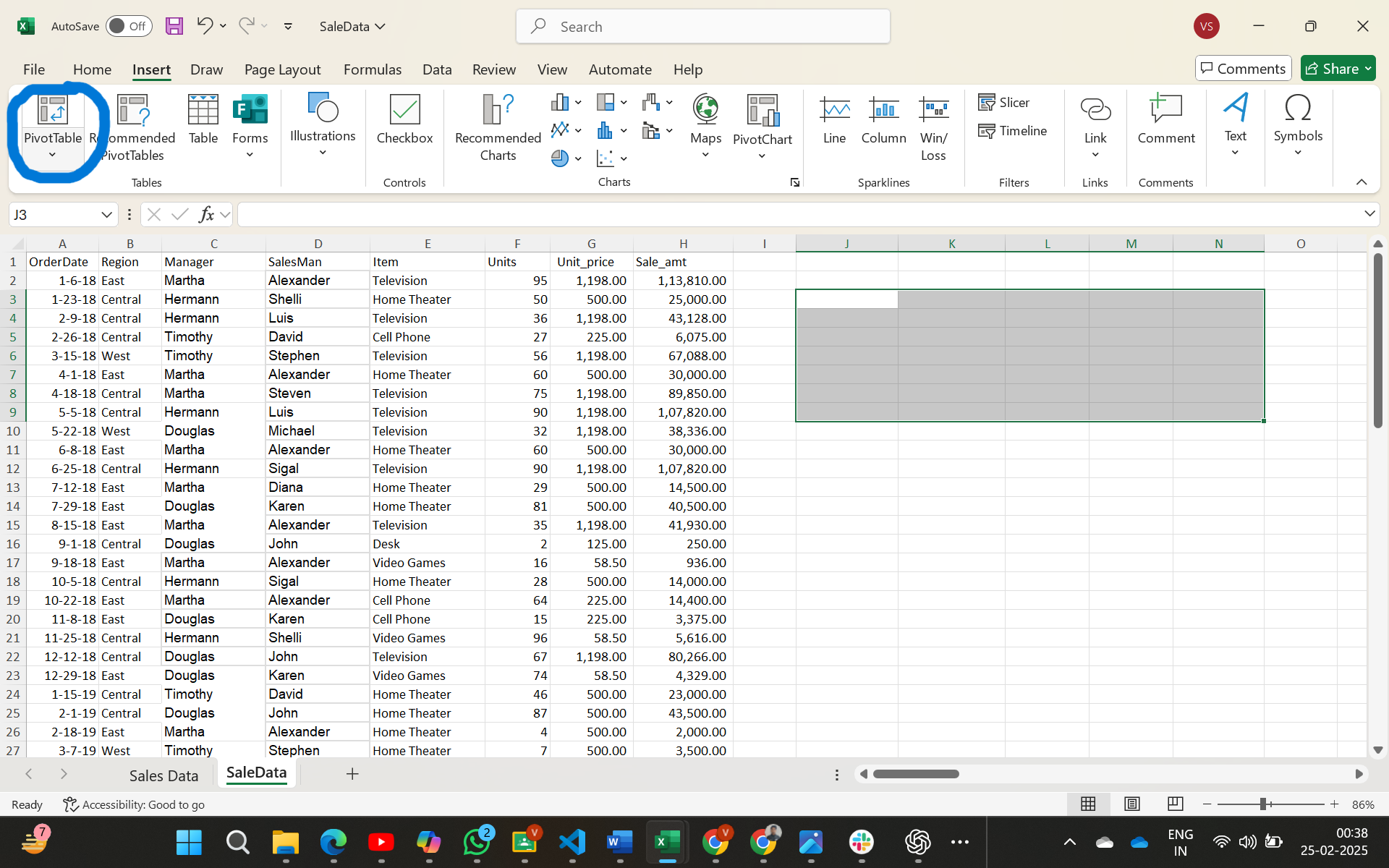
Task: Collapse the ribbon with the chevron
Action: coord(1361,182)
